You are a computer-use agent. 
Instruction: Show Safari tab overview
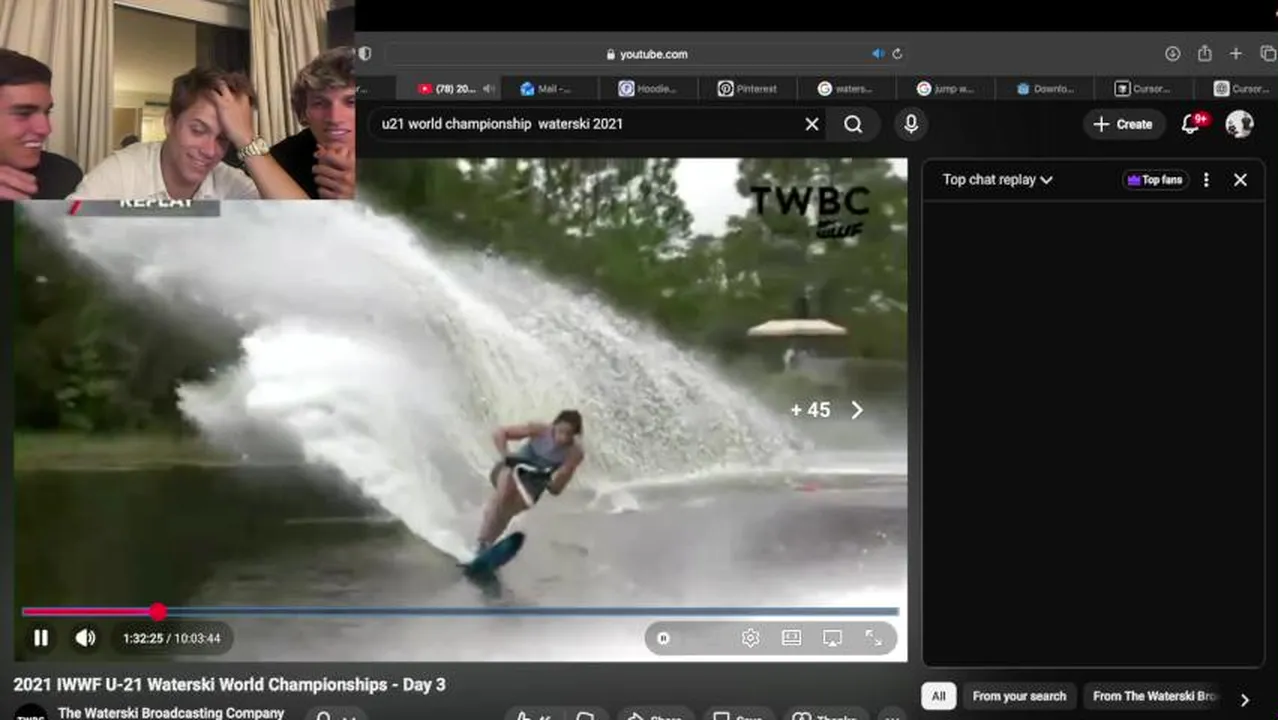point(1267,54)
